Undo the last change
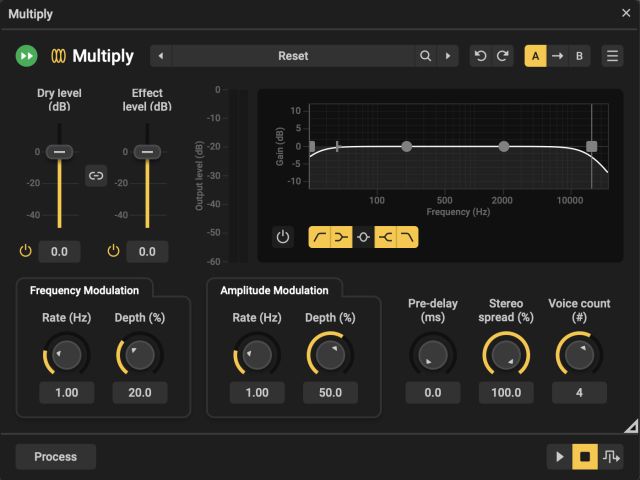The height and width of the screenshot is (480, 640). pyautogui.click(x=480, y=56)
